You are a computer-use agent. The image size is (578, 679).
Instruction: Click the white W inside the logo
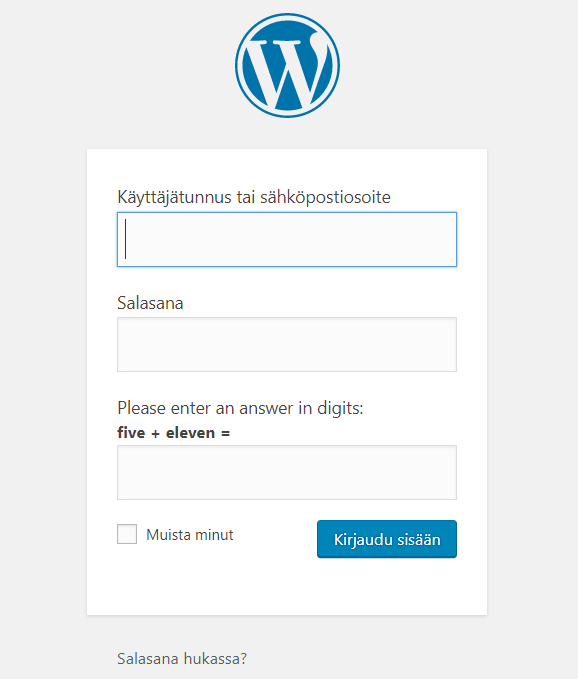tap(287, 69)
